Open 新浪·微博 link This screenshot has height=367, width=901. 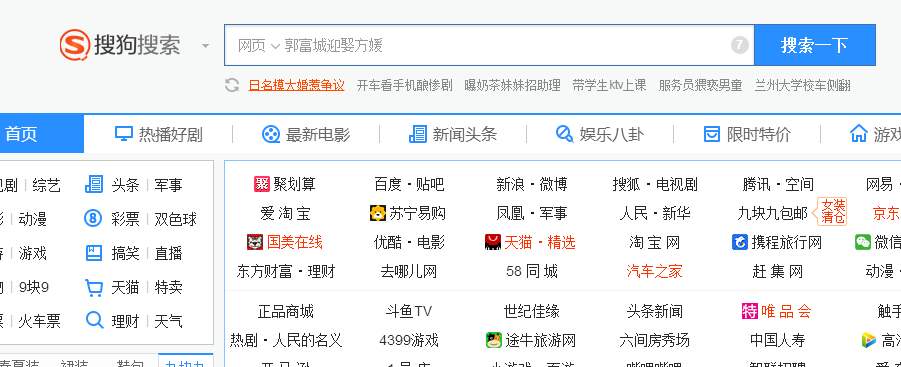(x=532, y=184)
